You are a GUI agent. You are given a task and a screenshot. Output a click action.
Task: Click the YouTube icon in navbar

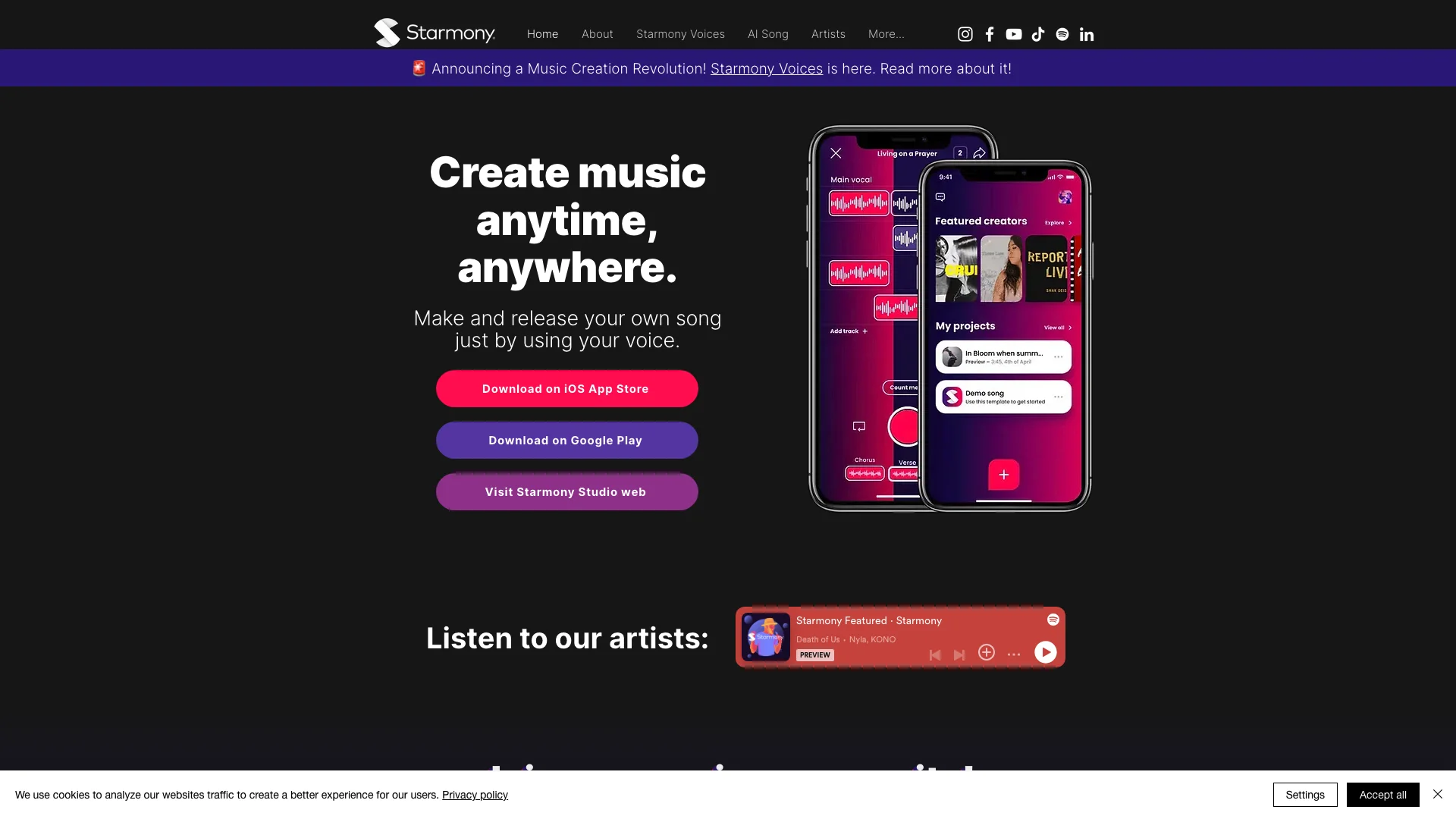point(1013,35)
